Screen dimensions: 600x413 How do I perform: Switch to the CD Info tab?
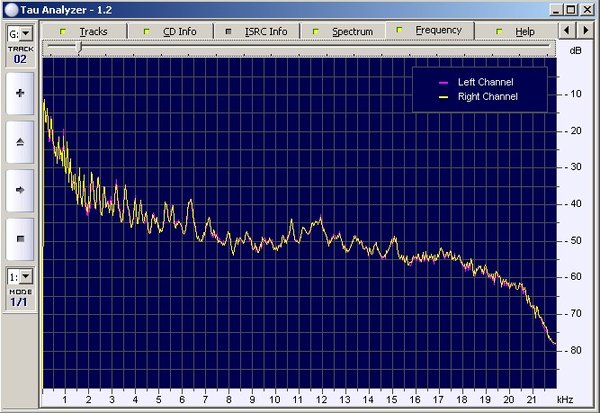coord(170,31)
